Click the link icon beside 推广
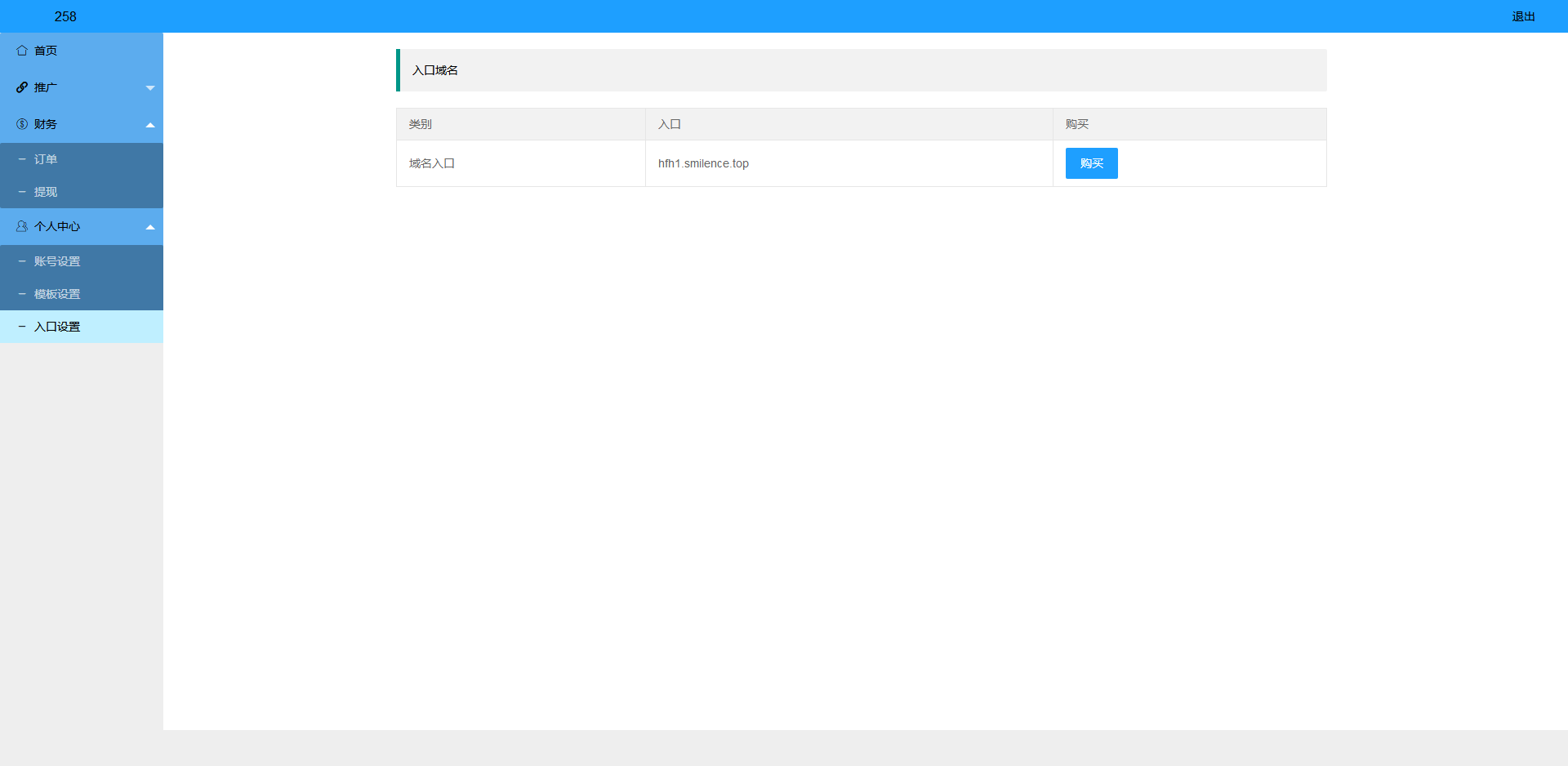Screen dimensions: 1568x766 coord(22,87)
